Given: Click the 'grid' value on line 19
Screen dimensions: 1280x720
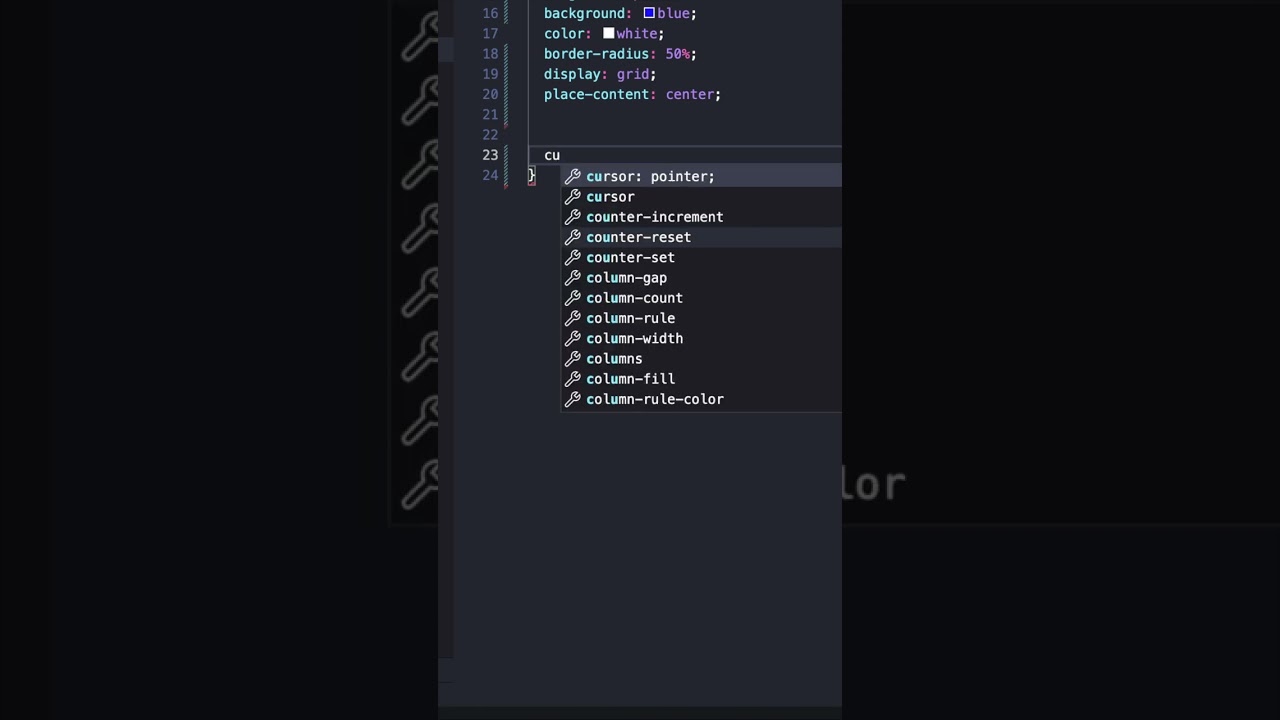Looking at the screenshot, I should 633,74.
